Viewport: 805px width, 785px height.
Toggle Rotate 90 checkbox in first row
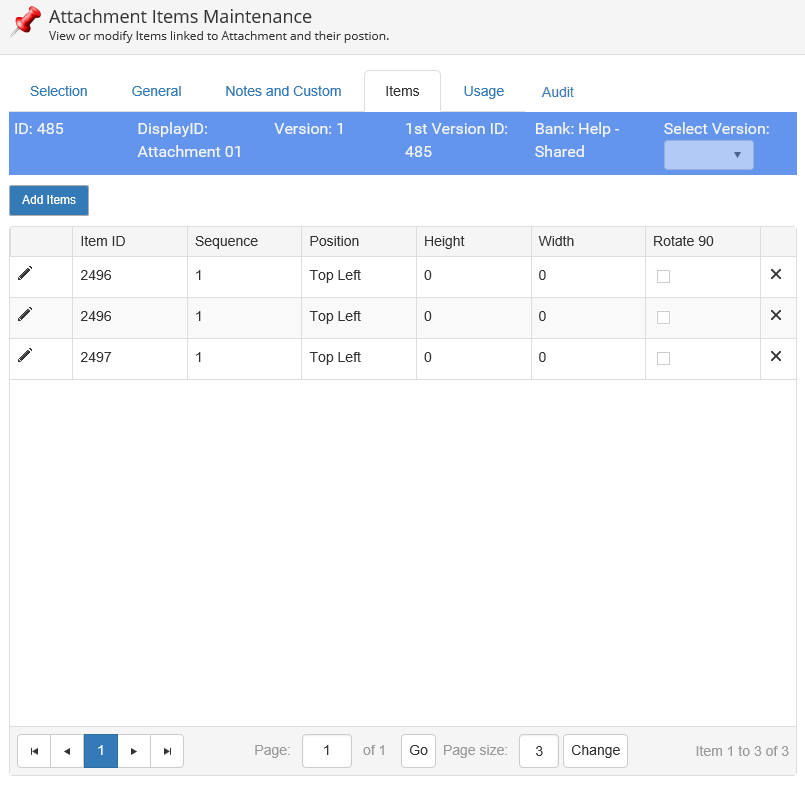(663, 277)
